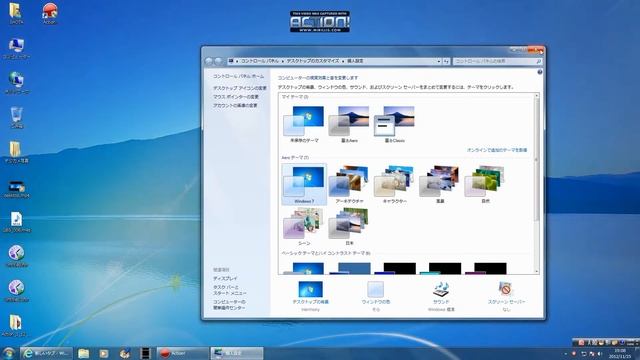Click Change desktop icons link (デスクトップ アイコンの変更)

240,88
